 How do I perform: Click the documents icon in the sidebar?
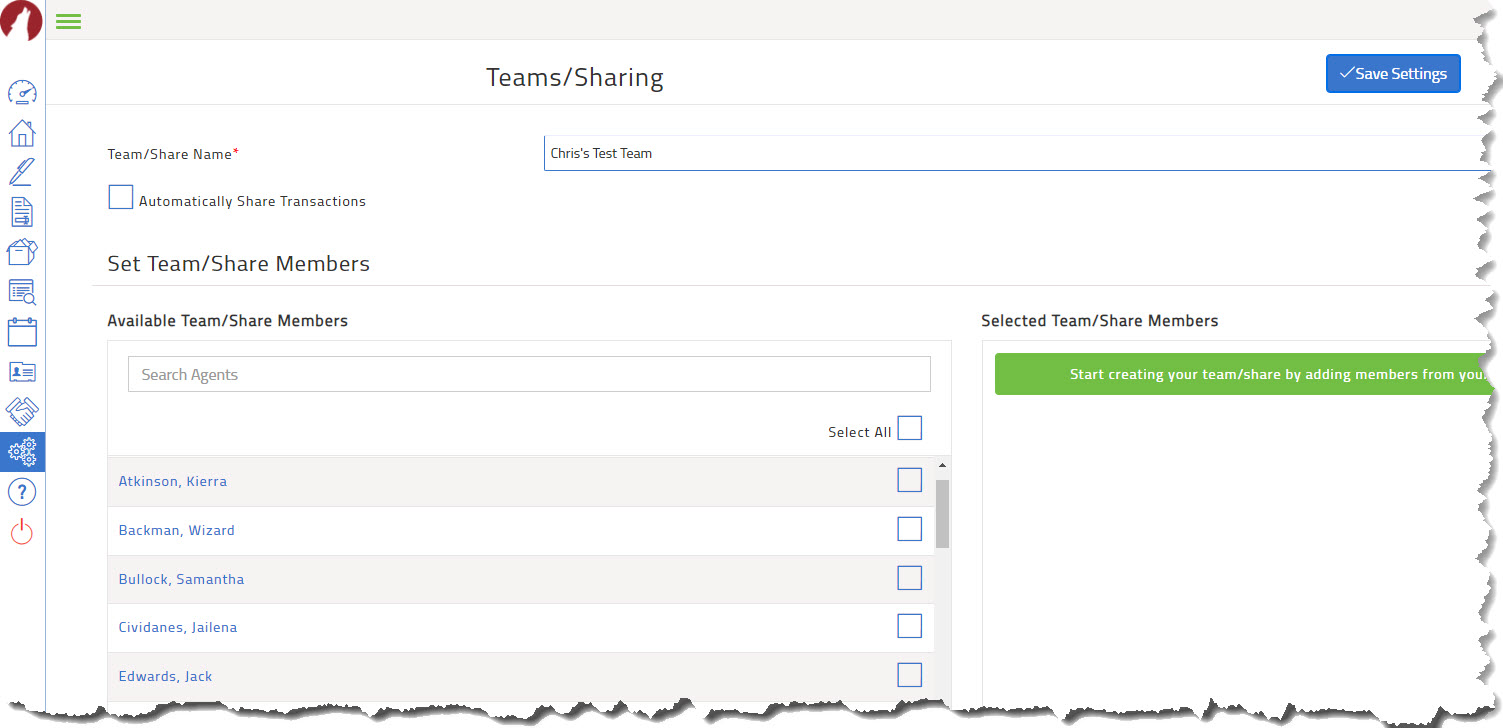click(x=22, y=212)
